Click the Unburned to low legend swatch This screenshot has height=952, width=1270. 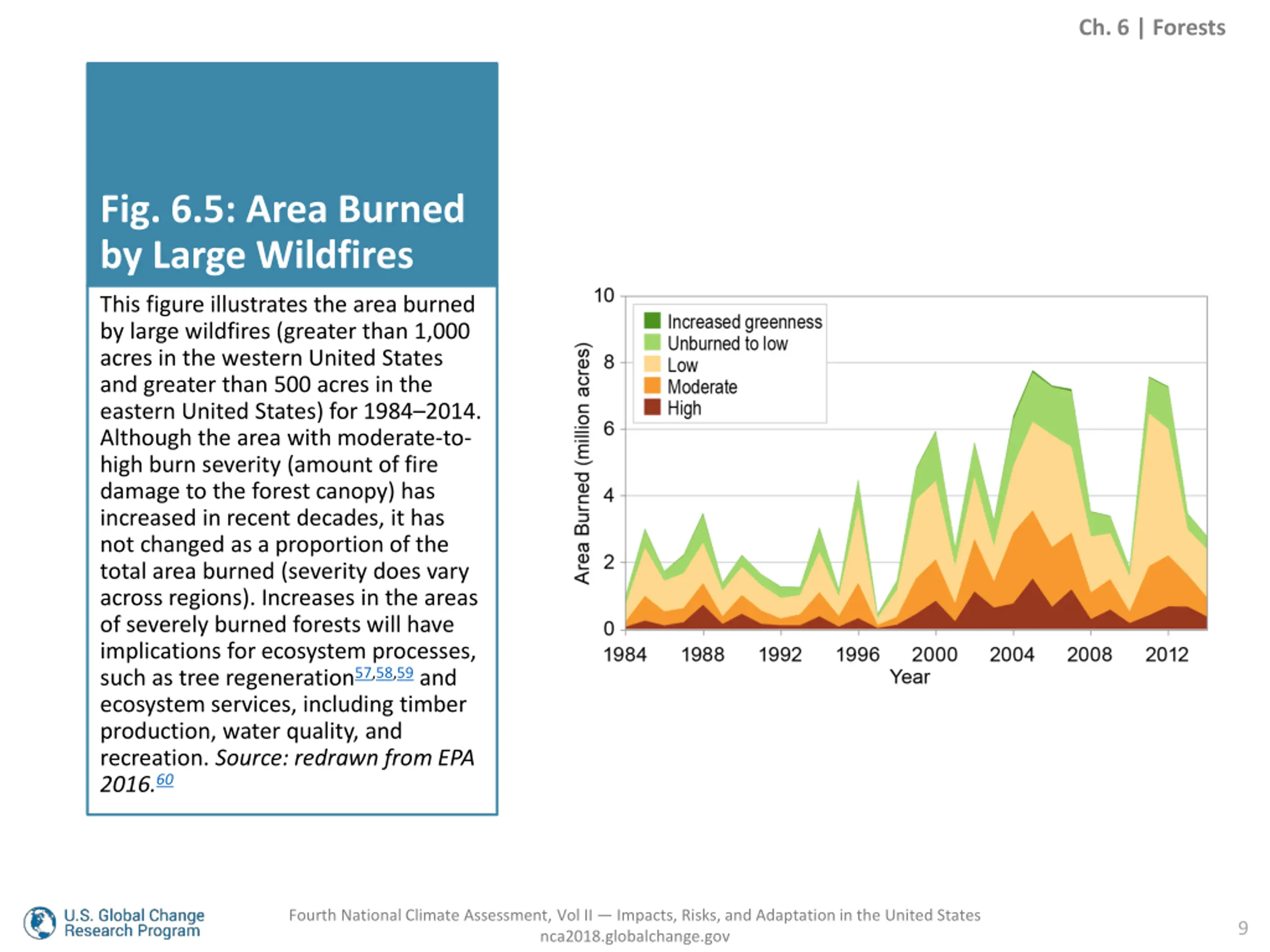click(652, 343)
